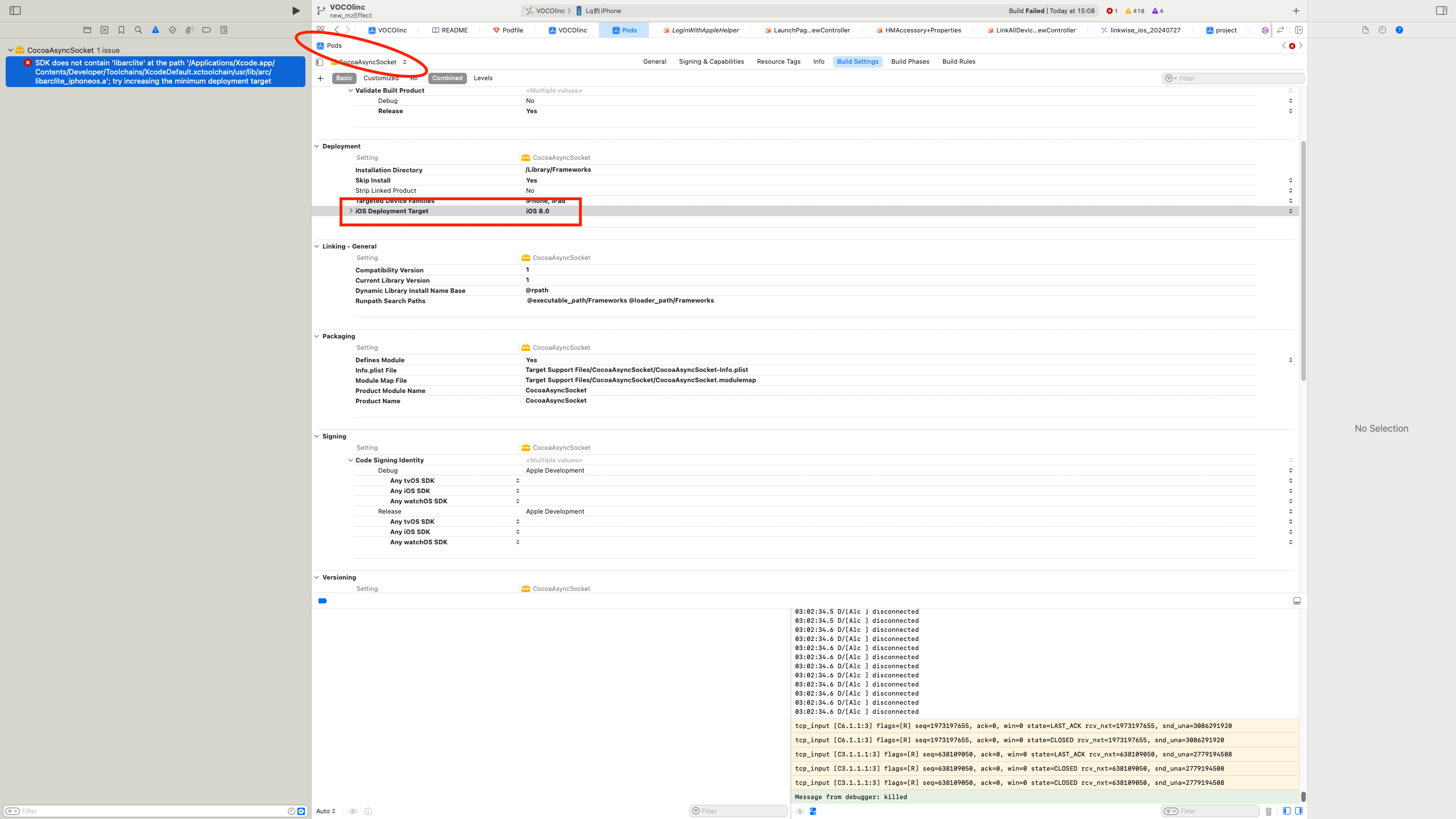Click the editor review swap-arrows icon
Screen dimensions: 1456x819
point(1280,30)
